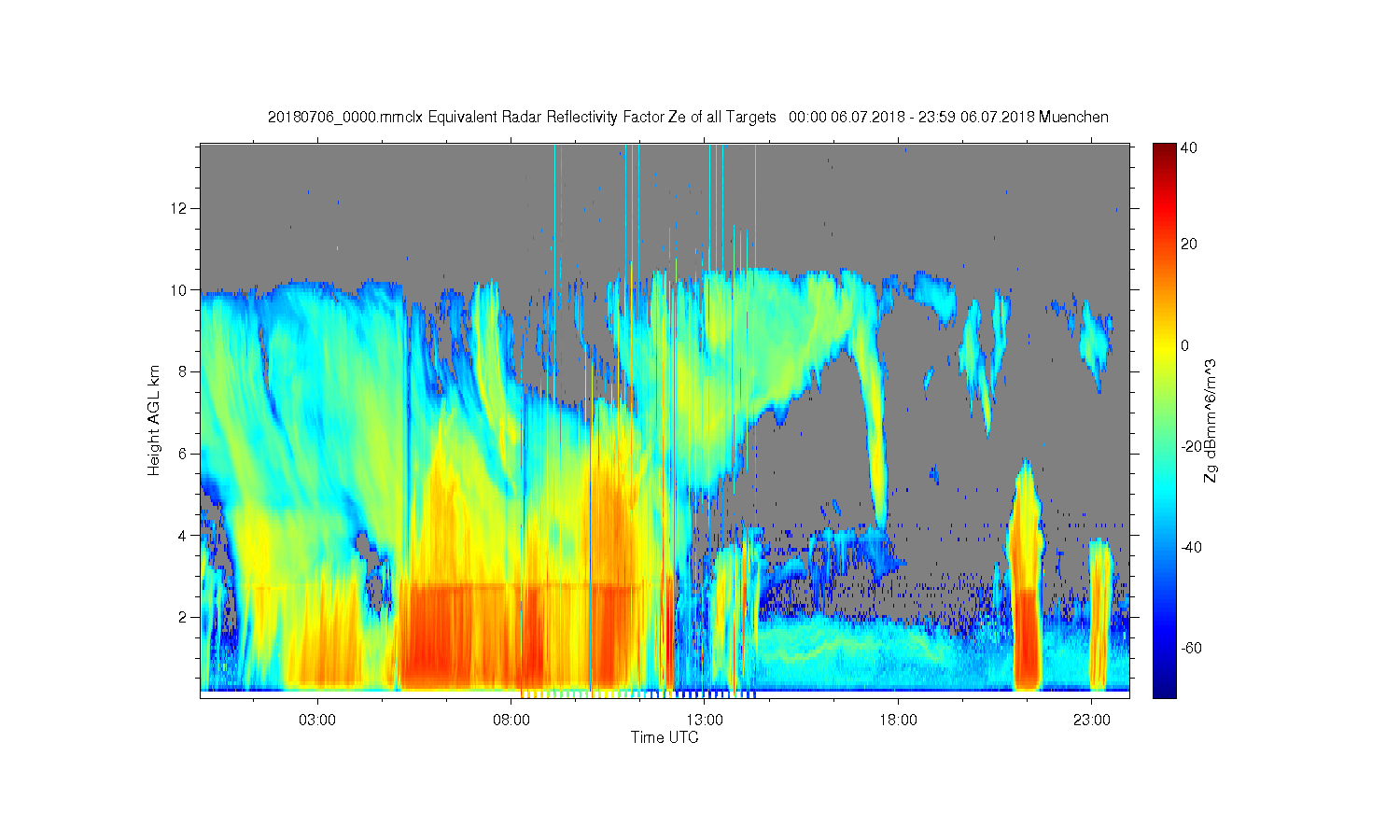Select the title text "Equivalent Radar Reflectivity Factor"

point(546,118)
